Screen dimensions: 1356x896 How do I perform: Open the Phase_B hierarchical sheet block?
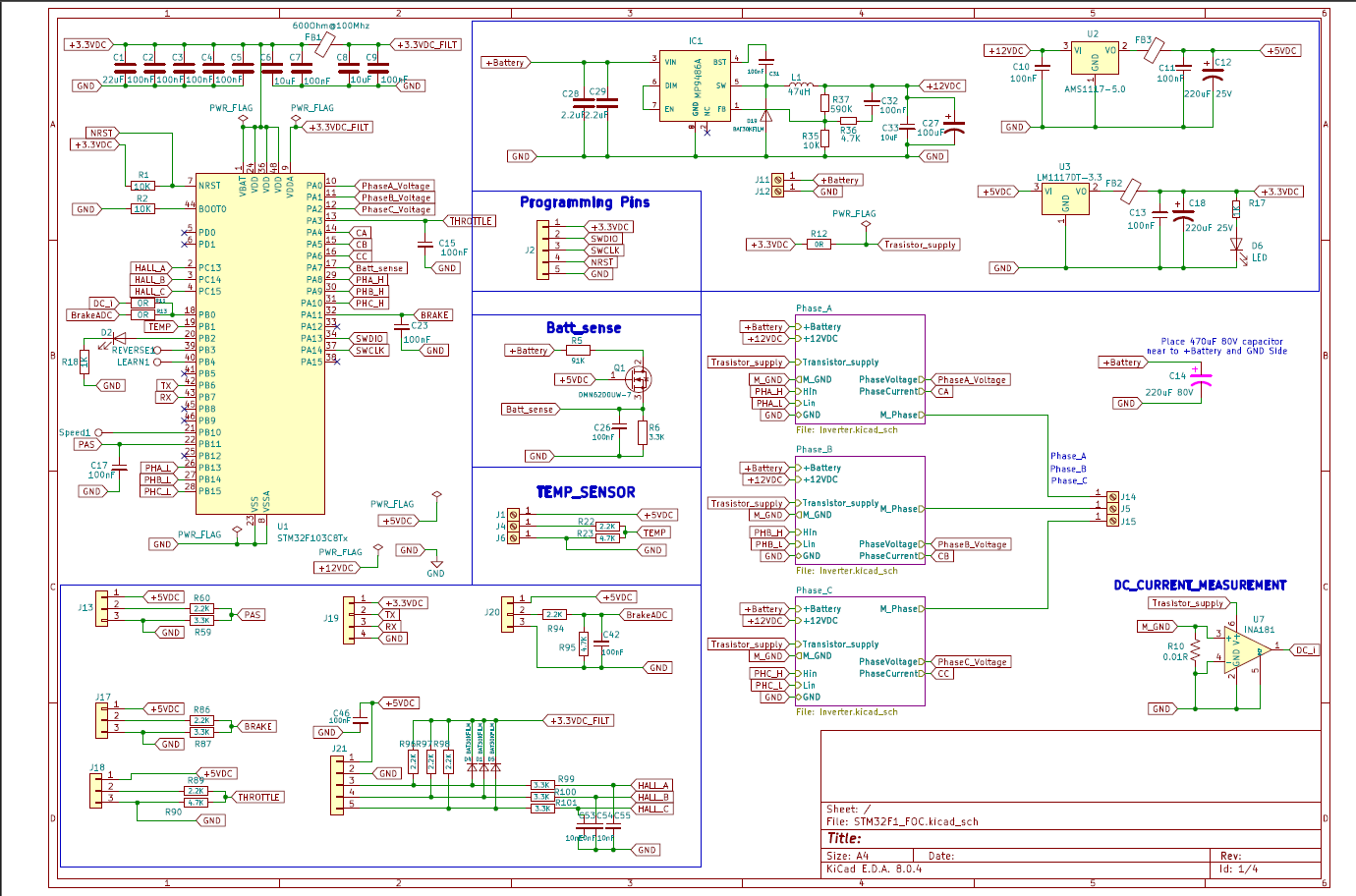[860, 511]
